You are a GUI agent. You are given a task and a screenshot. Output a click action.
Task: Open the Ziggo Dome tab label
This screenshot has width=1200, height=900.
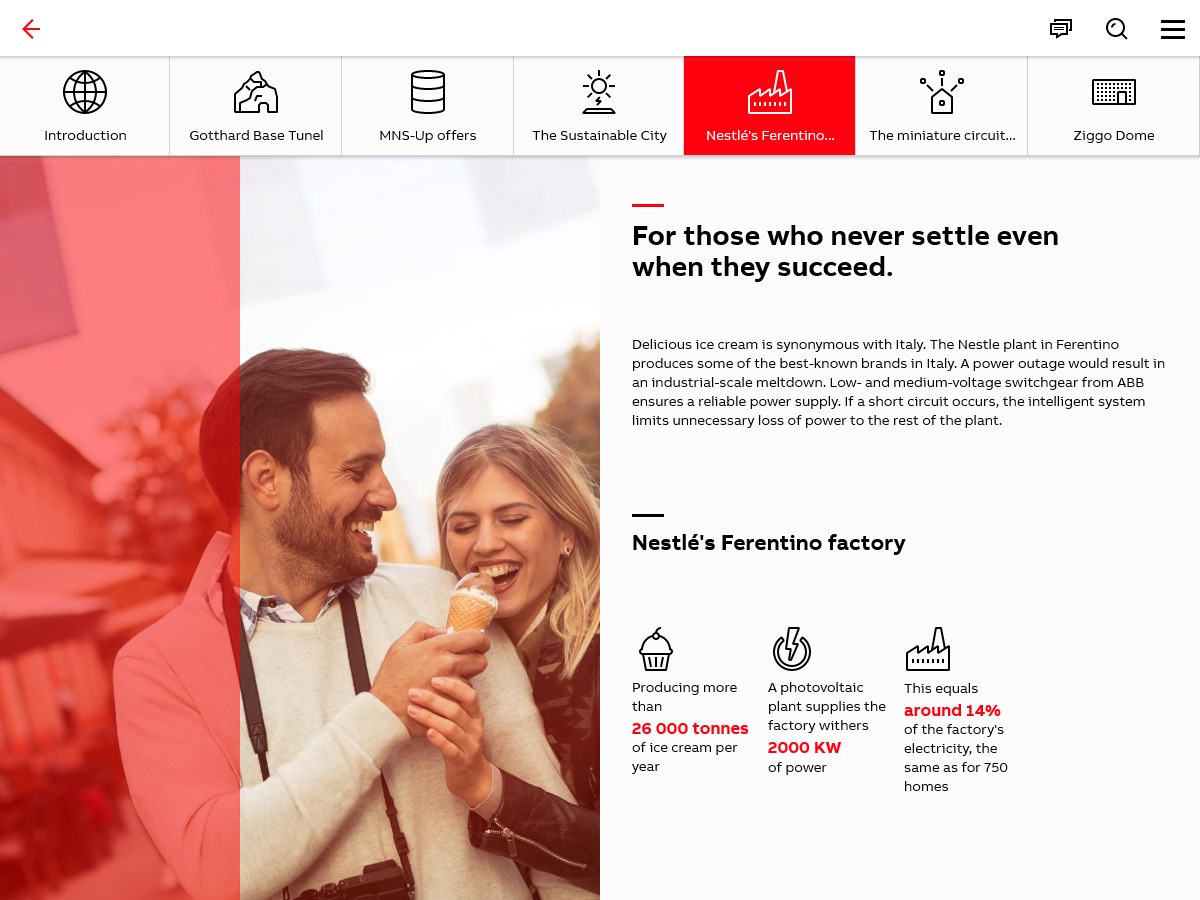pyautogui.click(x=1114, y=136)
